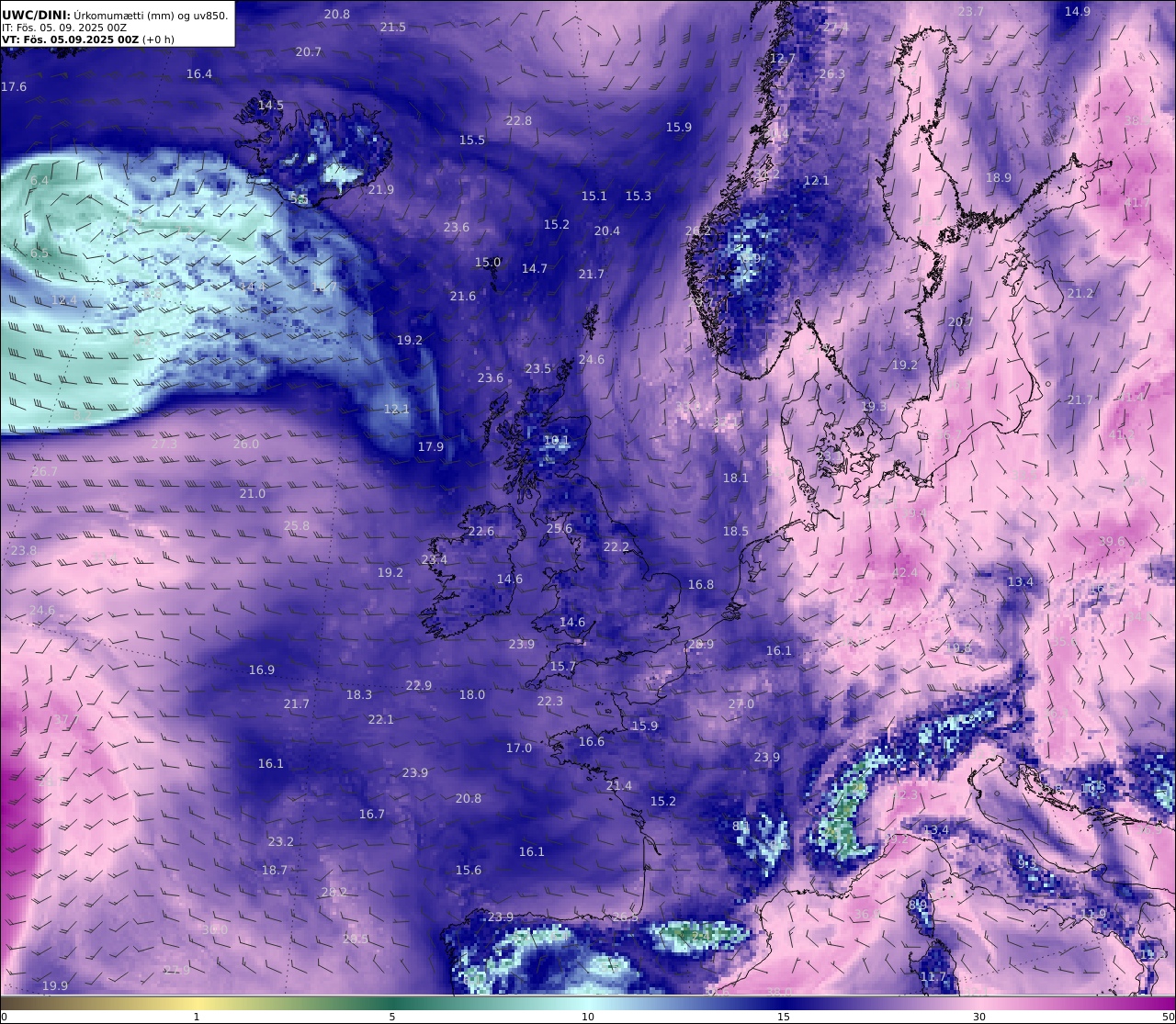Select the 26.0 value over the Atlantic

(x=246, y=444)
